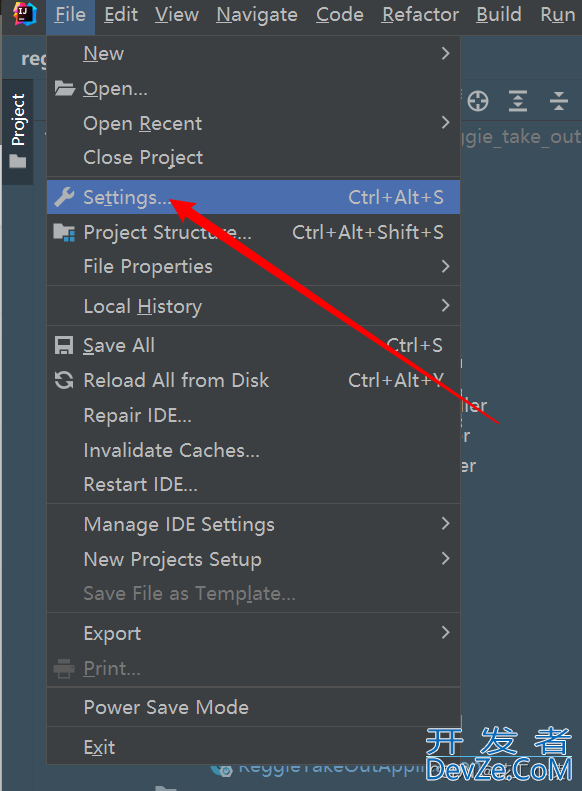Click the floppy disk Save All icon
Image resolution: width=582 pixels, height=791 pixels.
point(64,346)
